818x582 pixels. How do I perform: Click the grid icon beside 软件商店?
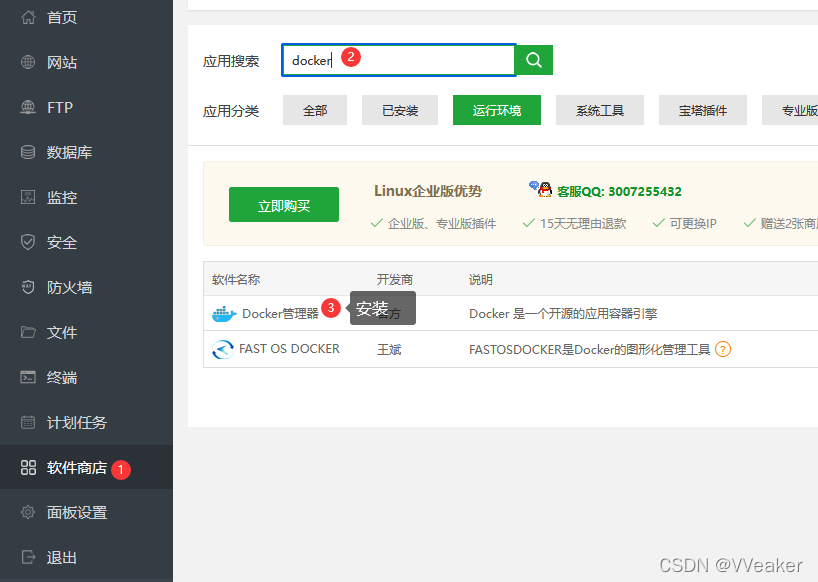click(x=28, y=467)
